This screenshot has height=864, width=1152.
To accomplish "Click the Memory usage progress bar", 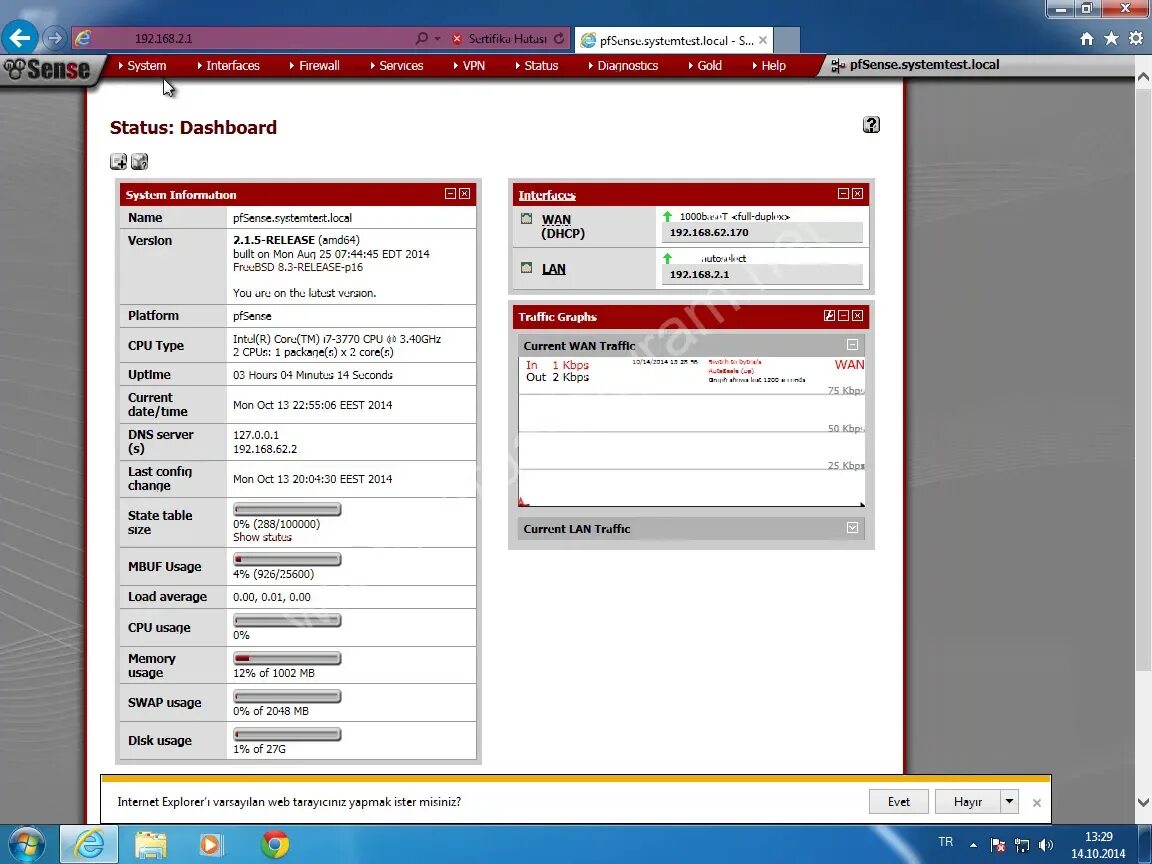I will [287, 658].
